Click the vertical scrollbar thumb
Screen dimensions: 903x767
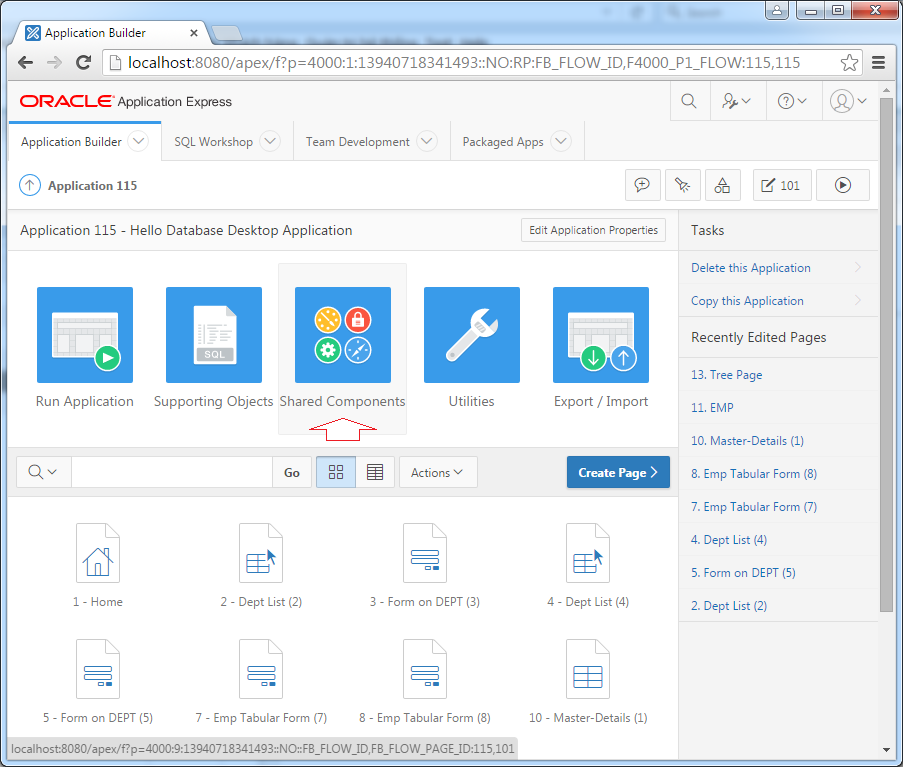coord(886,354)
